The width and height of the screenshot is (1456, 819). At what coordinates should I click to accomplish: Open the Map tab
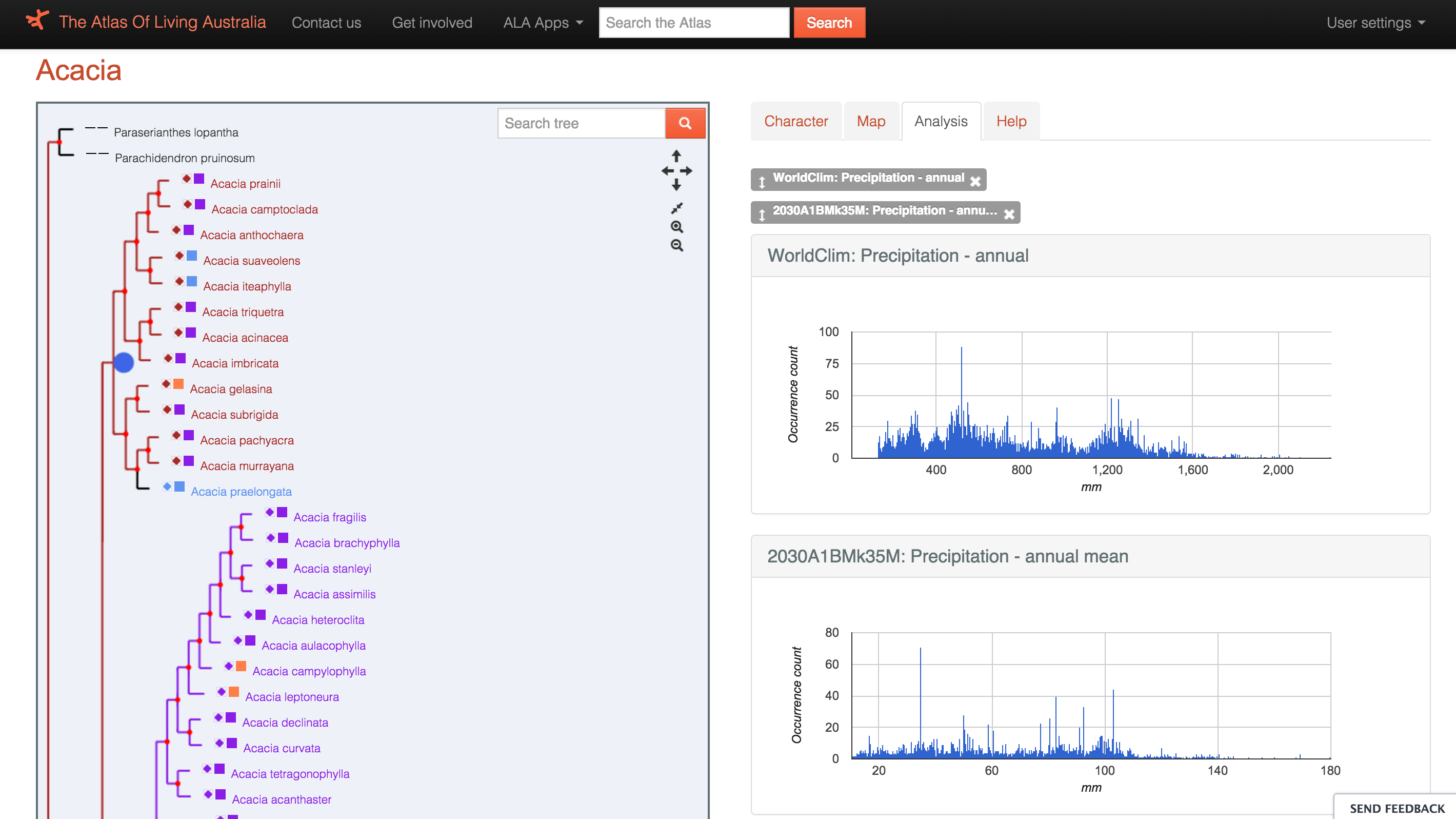[870, 121]
